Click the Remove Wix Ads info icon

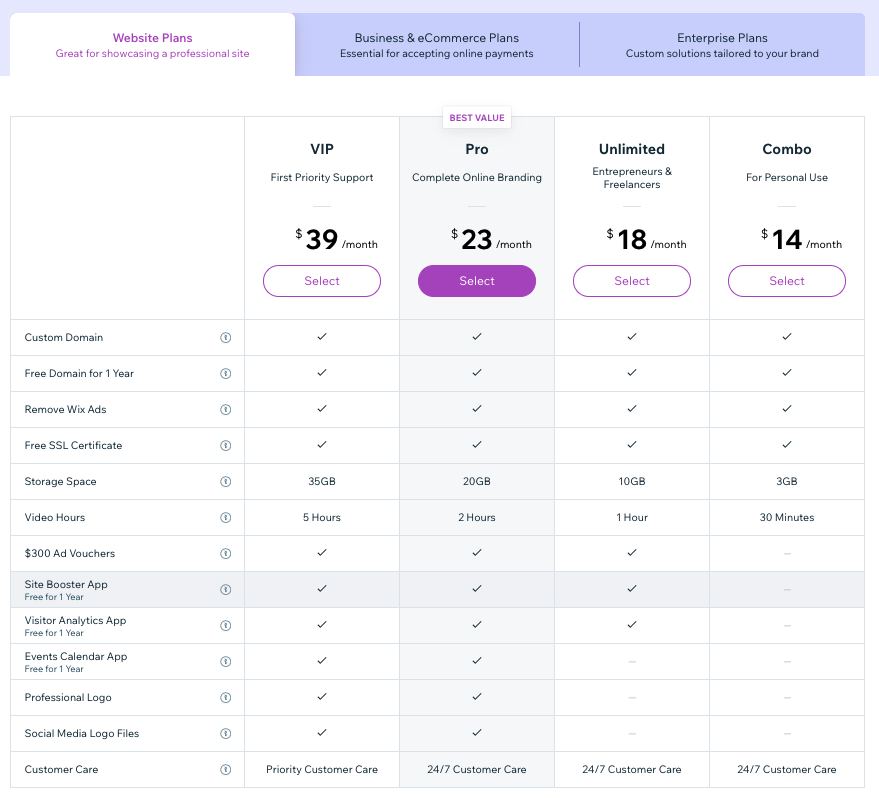(x=225, y=410)
